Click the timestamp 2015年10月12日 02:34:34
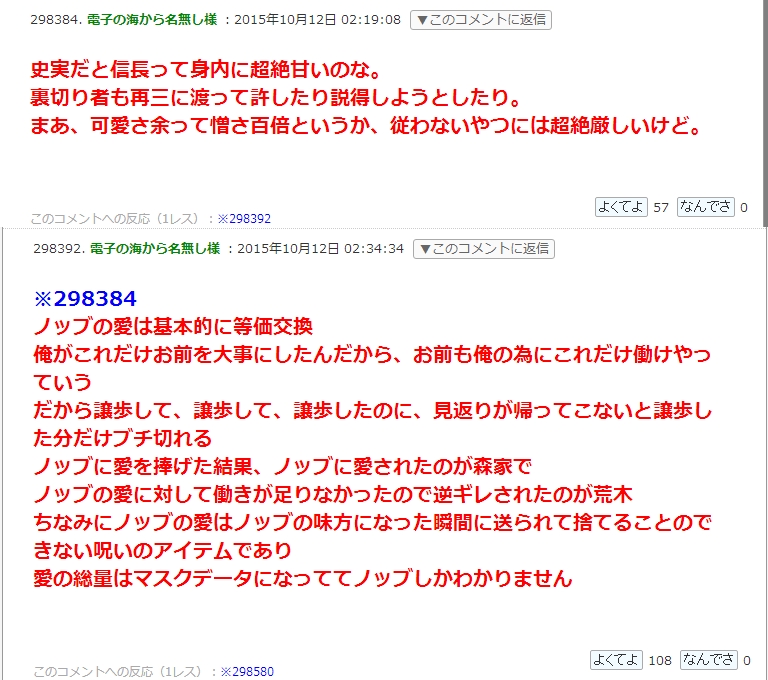Image resolution: width=768 pixels, height=680 pixels. coord(320,248)
